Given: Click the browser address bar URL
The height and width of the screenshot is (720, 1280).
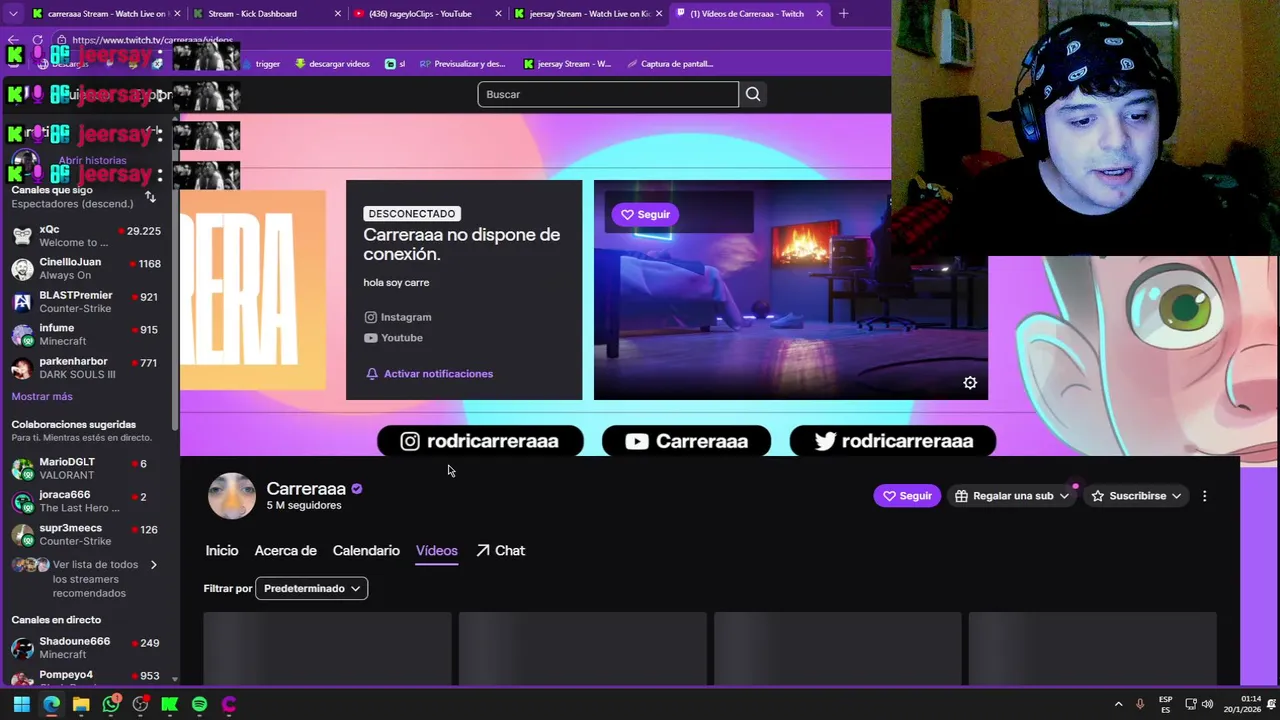Looking at the screenshot, I should 152,40.
